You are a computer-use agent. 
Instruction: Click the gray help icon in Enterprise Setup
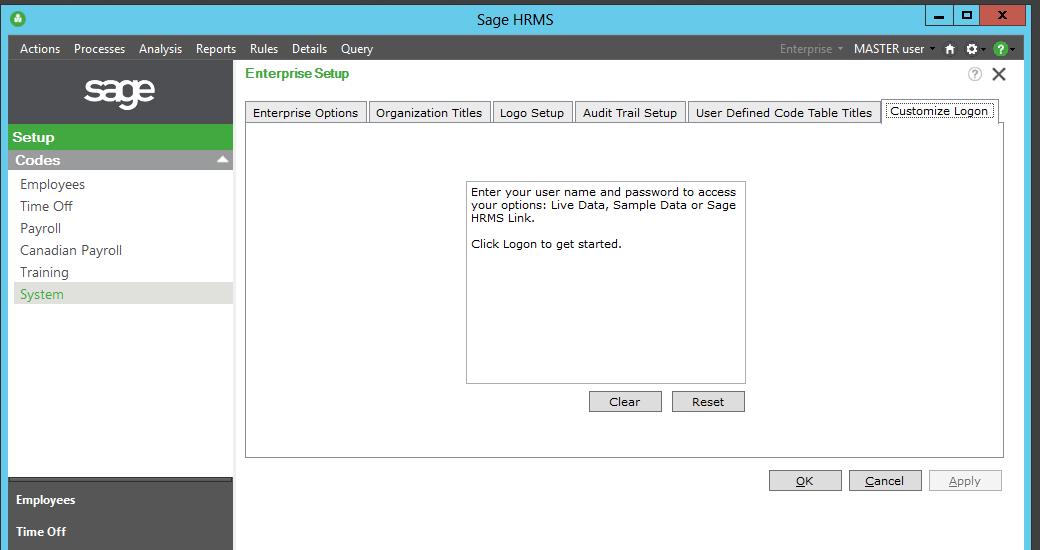pyautogui.click(x=975, y=74)
